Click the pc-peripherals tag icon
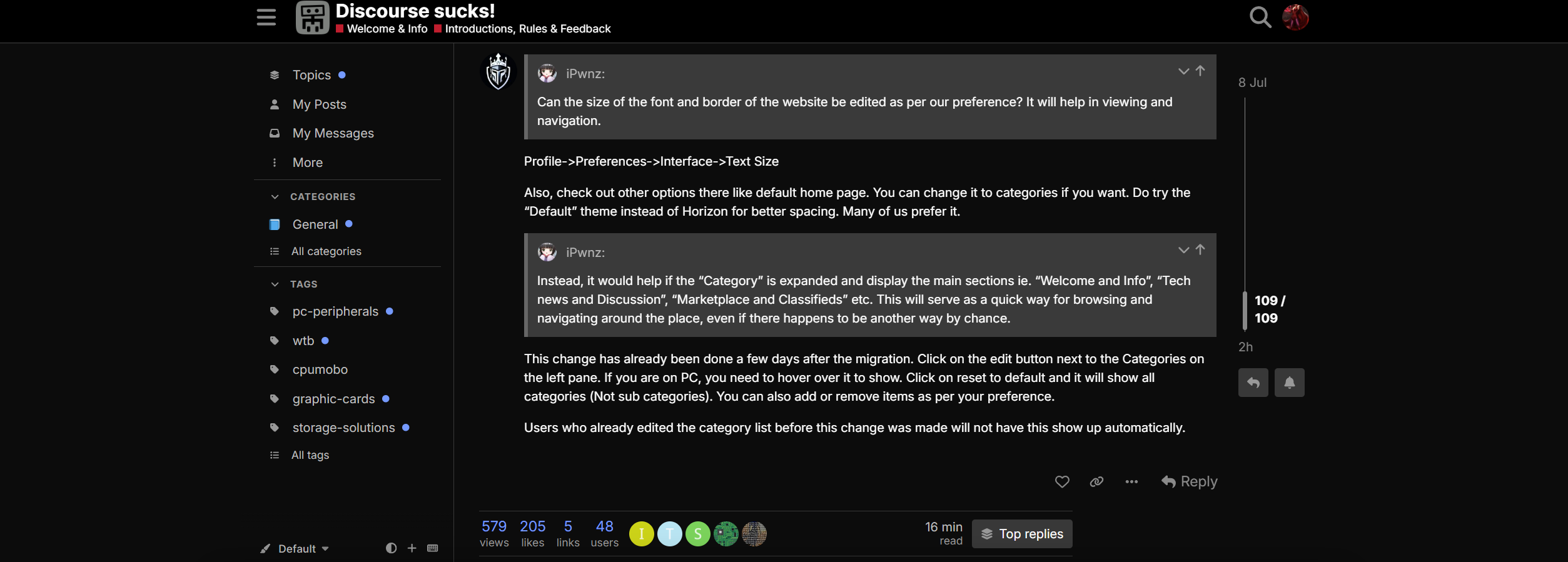 (275, 311)
